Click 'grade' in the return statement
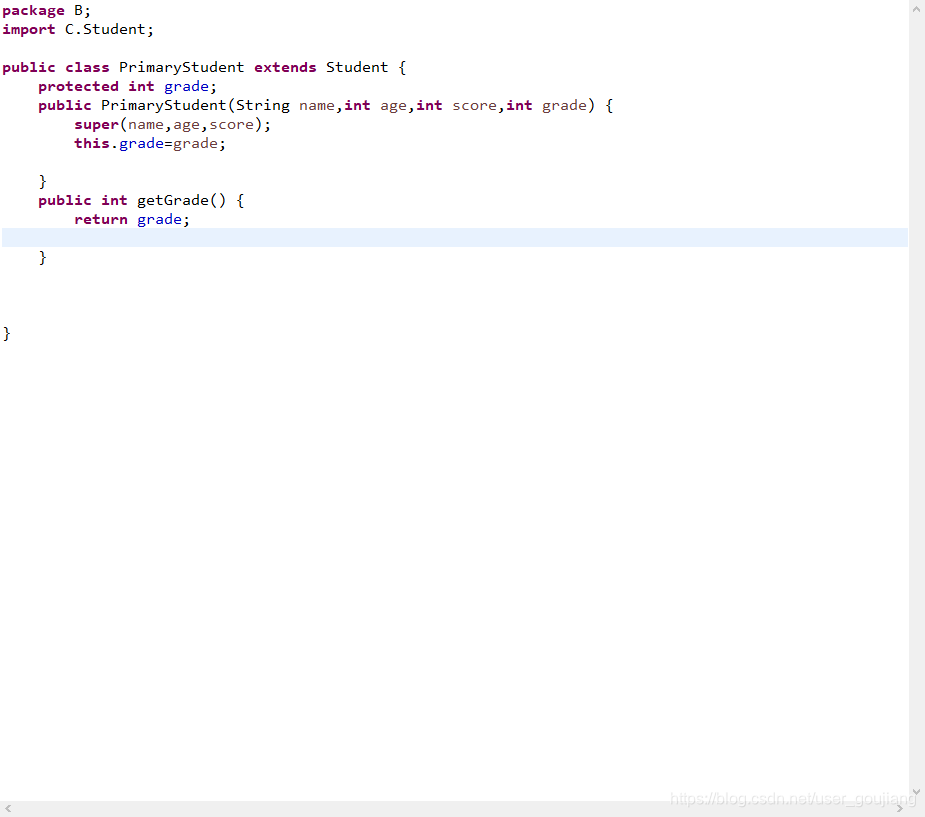This screenshot has width=925, height=817. (159, 219)
